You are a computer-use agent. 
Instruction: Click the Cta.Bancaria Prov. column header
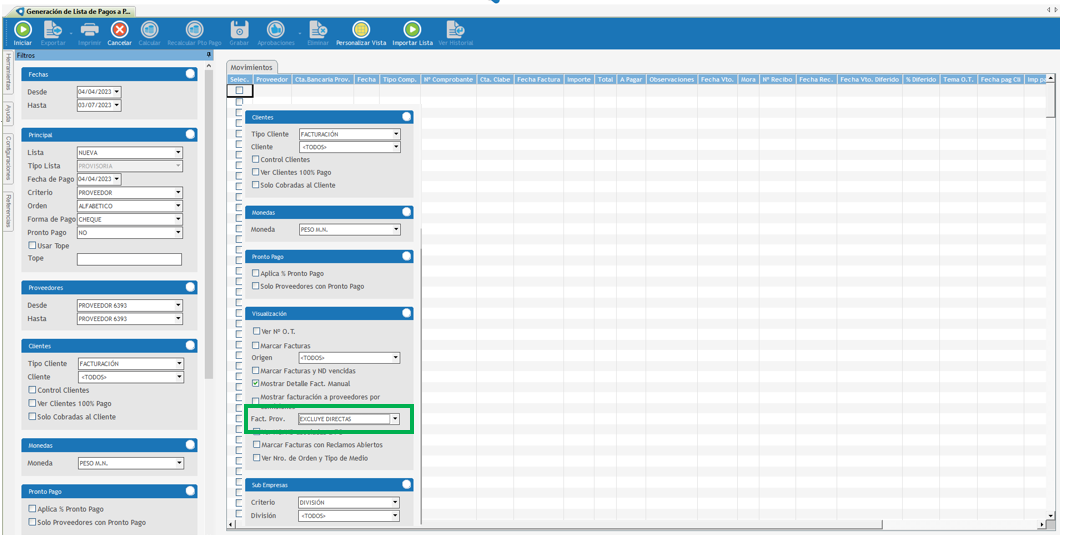(323, 79)
